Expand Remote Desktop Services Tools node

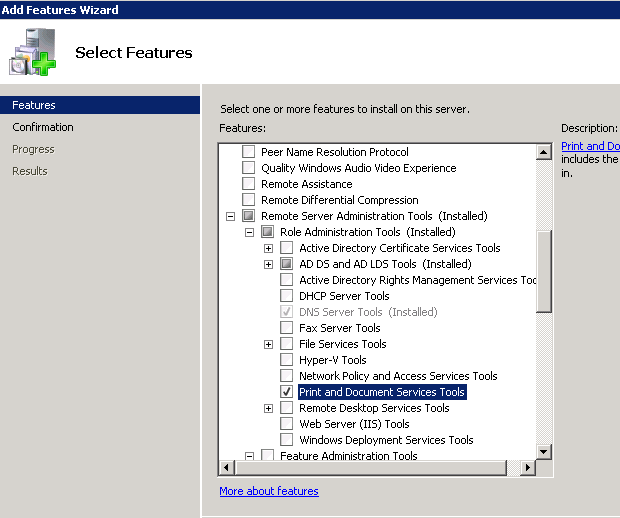tap(268, 408)
